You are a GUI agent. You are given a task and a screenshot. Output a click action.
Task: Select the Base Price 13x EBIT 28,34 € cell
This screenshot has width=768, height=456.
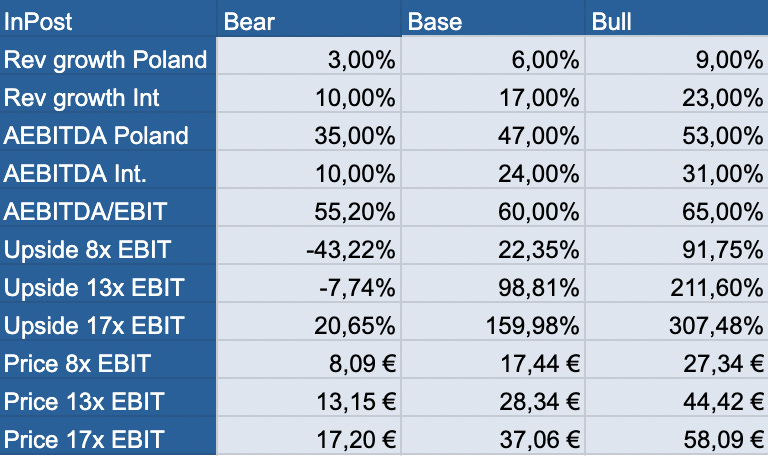click(493, 397)
